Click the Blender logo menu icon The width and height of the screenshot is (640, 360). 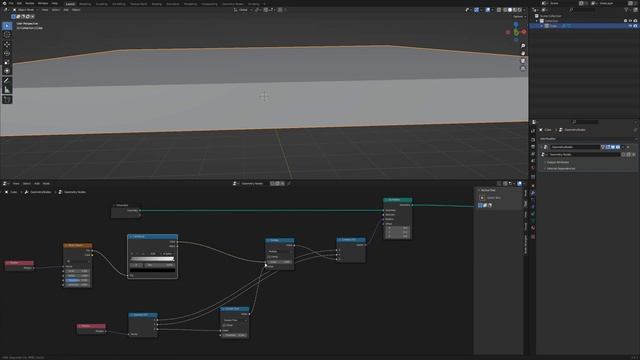click(x=4, y=3)
